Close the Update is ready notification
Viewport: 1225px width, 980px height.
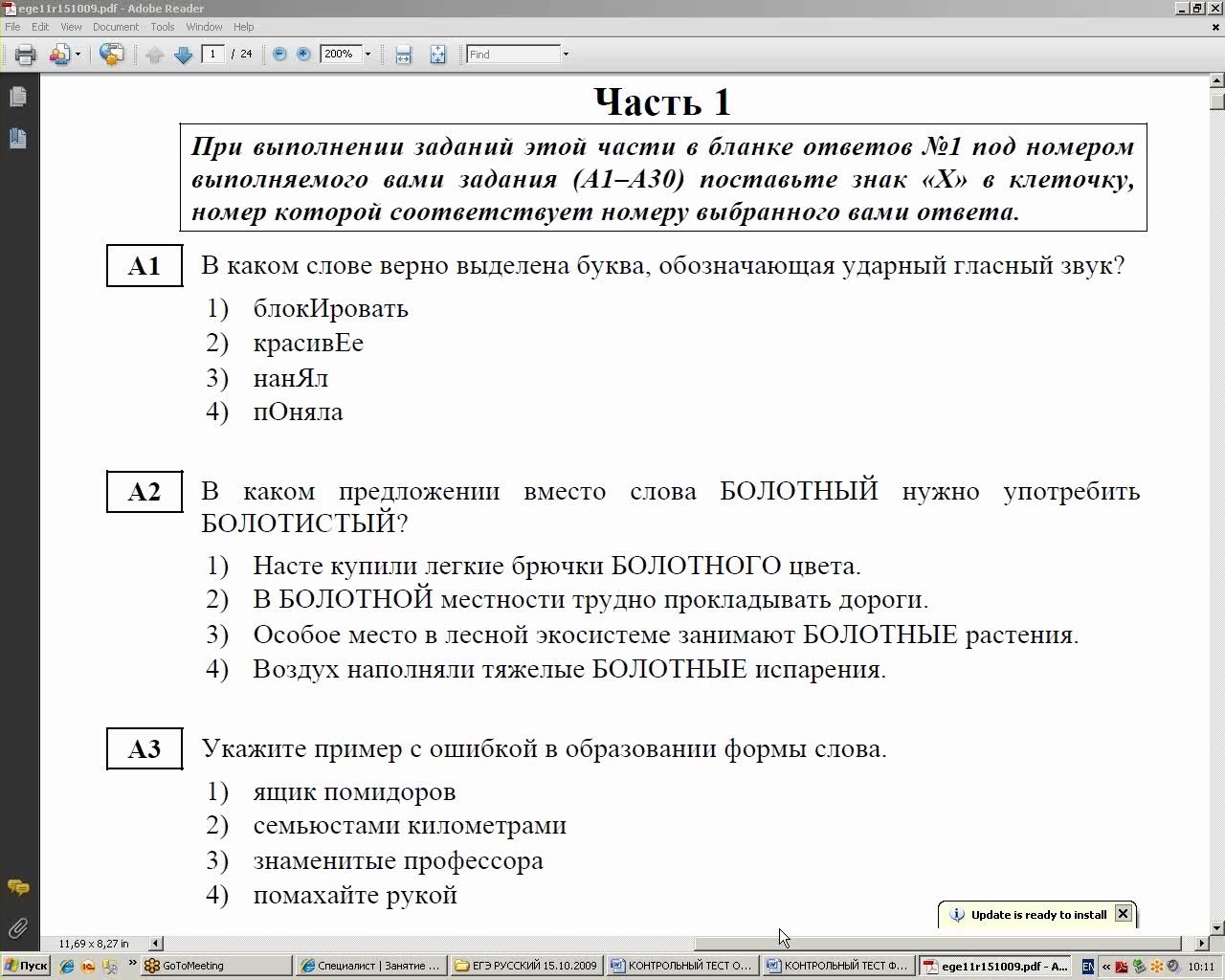[1124, 914]
